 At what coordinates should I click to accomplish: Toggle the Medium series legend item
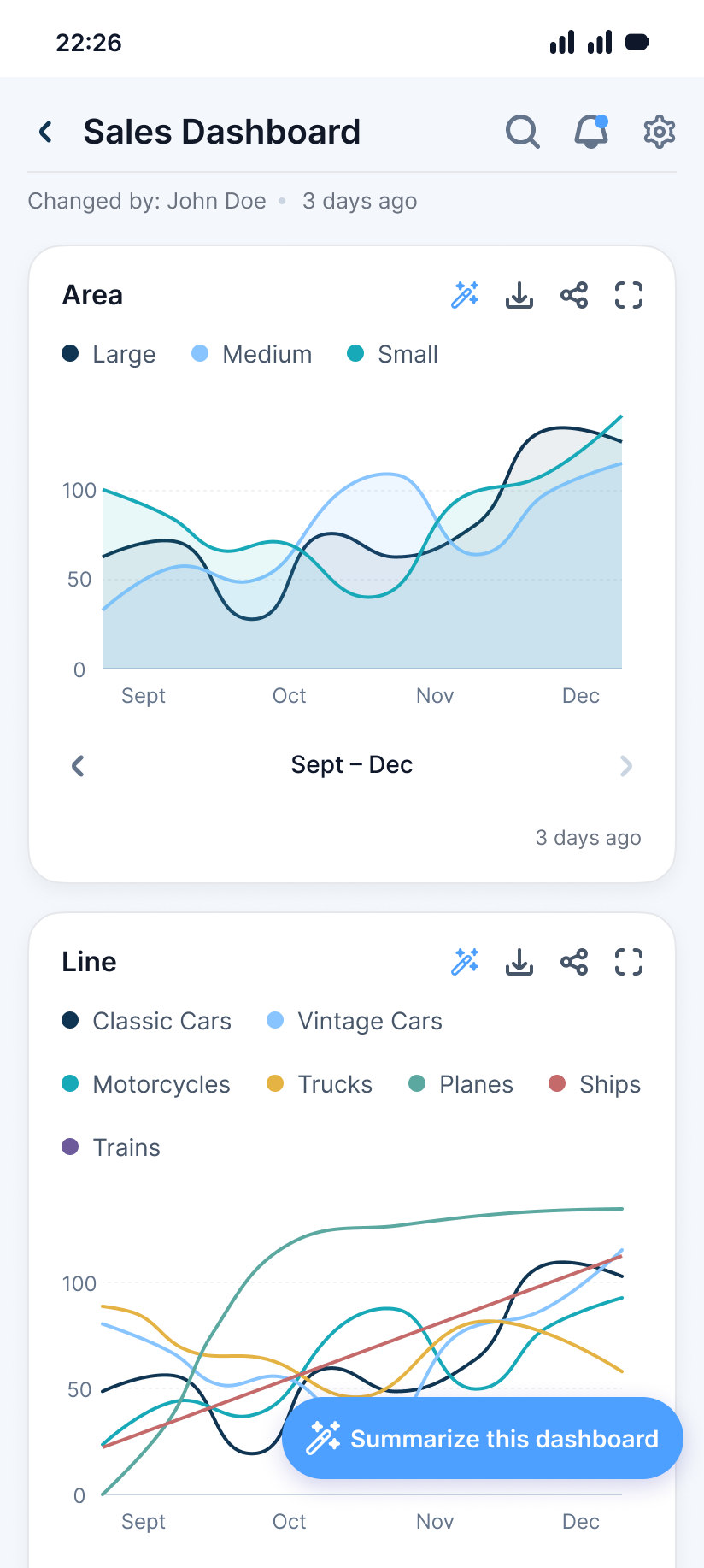pos(252,354)
